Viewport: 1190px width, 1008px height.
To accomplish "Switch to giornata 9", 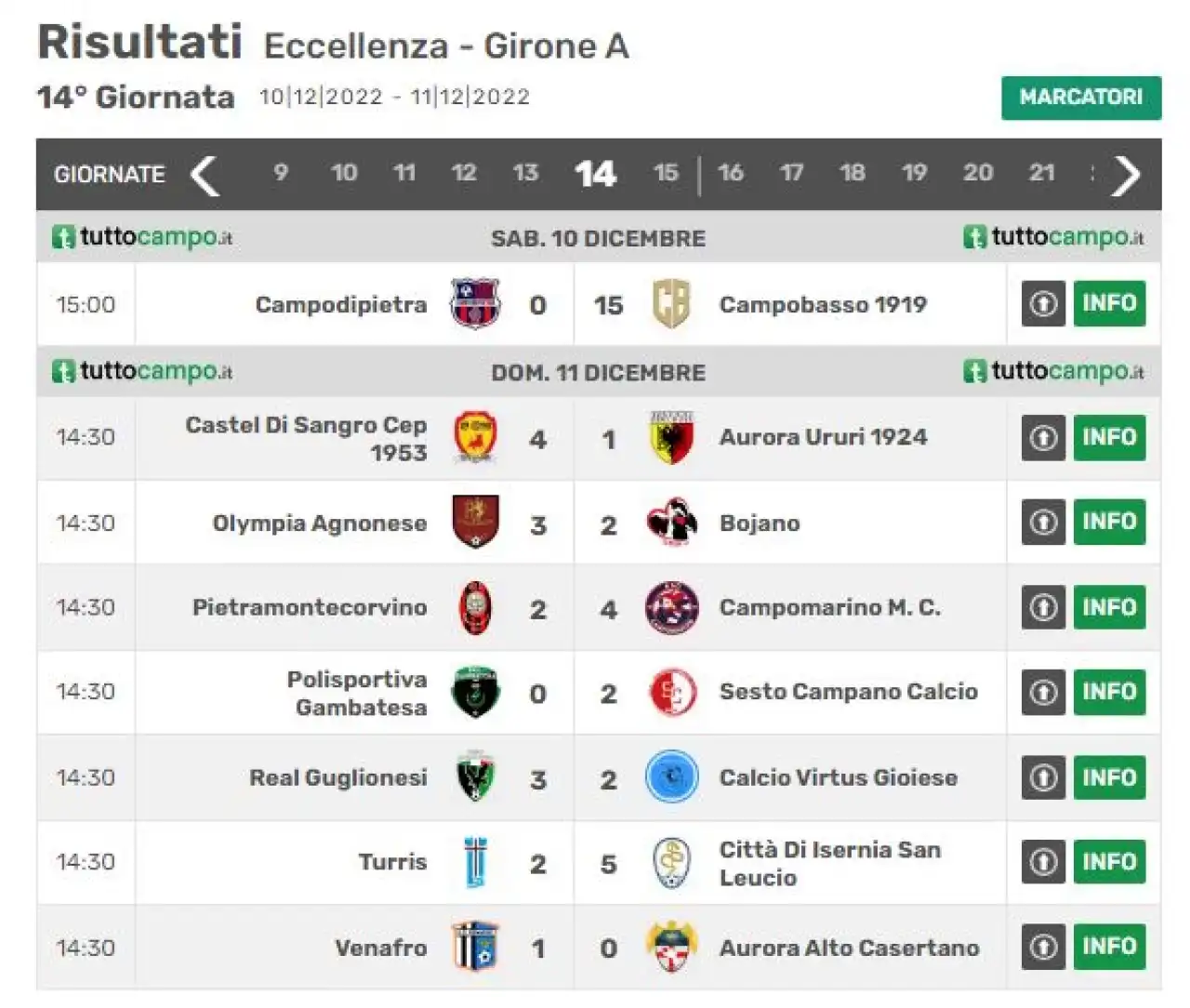I will tap(281, 173).
